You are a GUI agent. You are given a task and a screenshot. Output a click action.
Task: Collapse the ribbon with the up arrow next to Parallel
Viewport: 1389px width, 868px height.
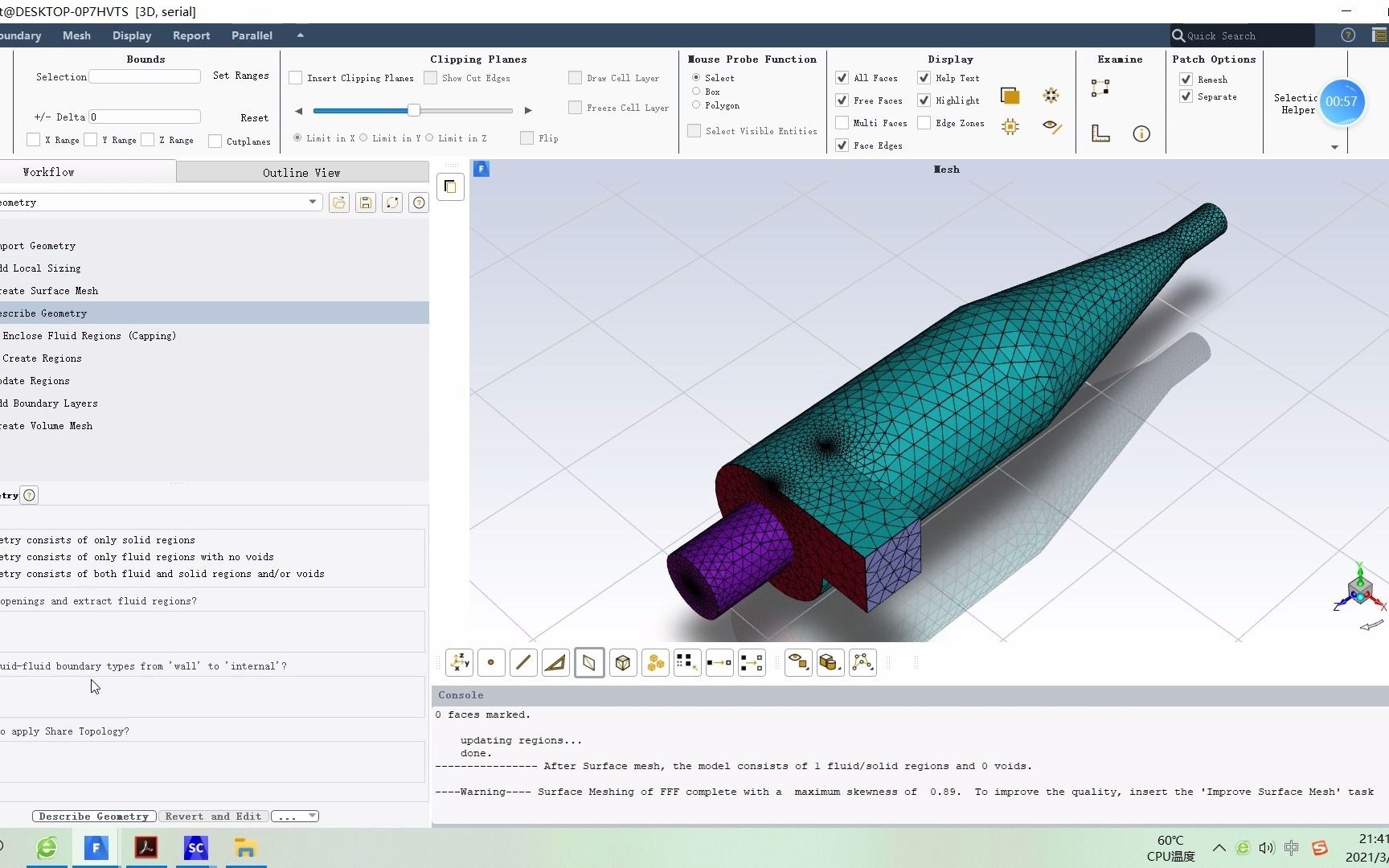click(x=300, y=35)
